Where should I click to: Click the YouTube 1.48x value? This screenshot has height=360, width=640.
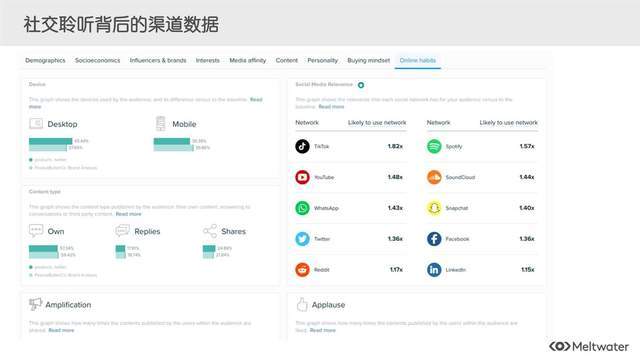coord(395,177)
